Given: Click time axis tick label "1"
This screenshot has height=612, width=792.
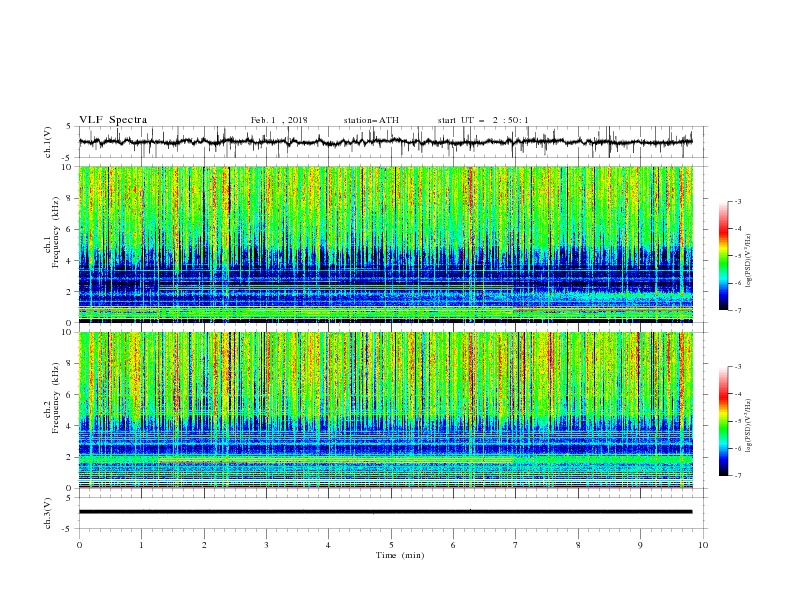Looking at the screenshot, I should pos(141,545).
